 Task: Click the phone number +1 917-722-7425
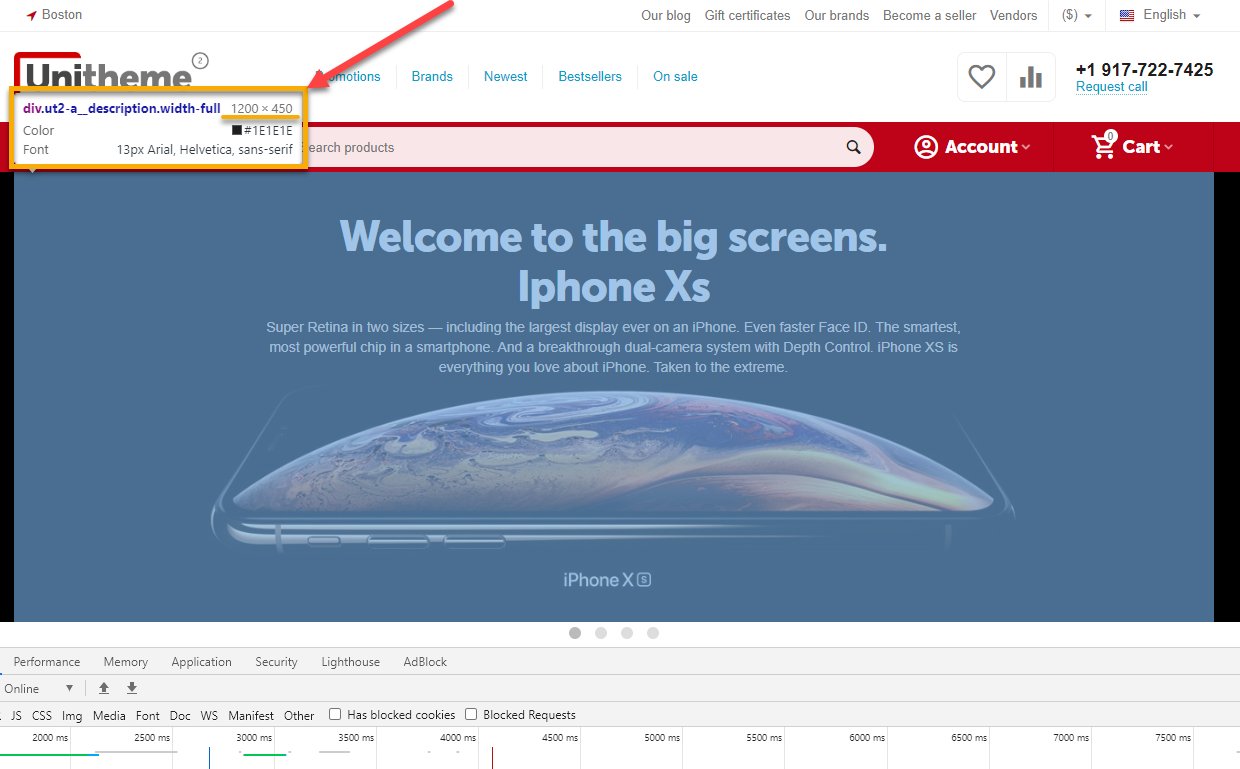point(1144,70)
